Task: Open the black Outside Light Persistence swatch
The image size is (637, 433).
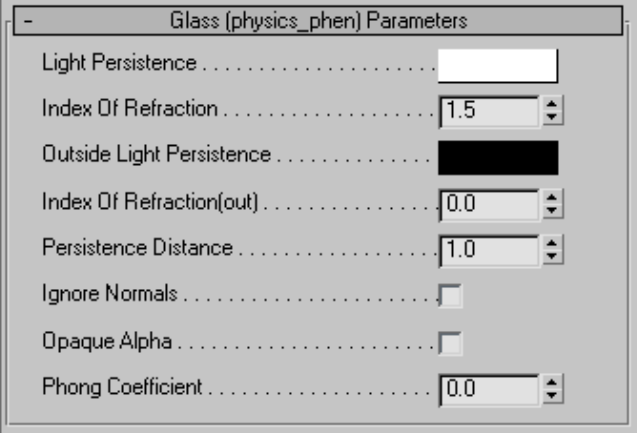Action: coord(497,157)
